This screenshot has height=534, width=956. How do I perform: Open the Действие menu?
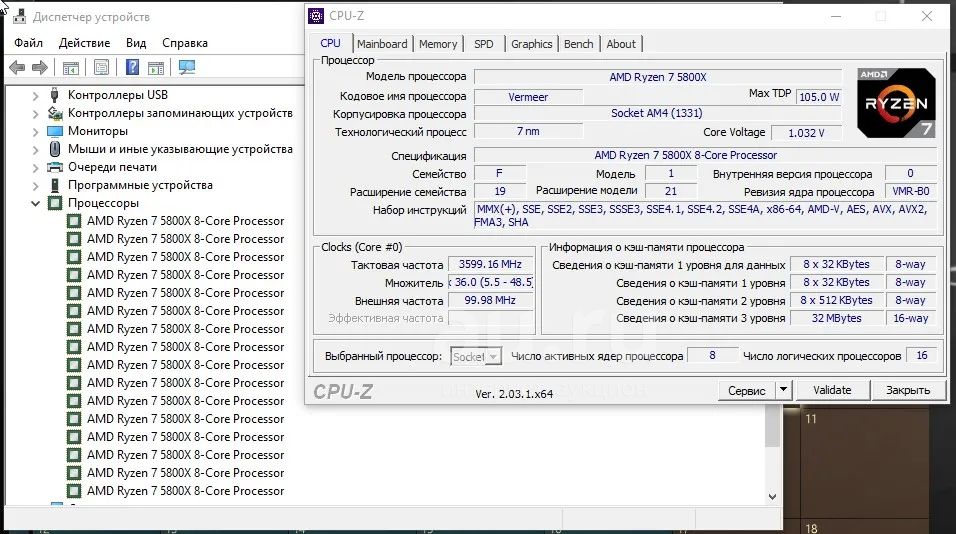point(84,43)
